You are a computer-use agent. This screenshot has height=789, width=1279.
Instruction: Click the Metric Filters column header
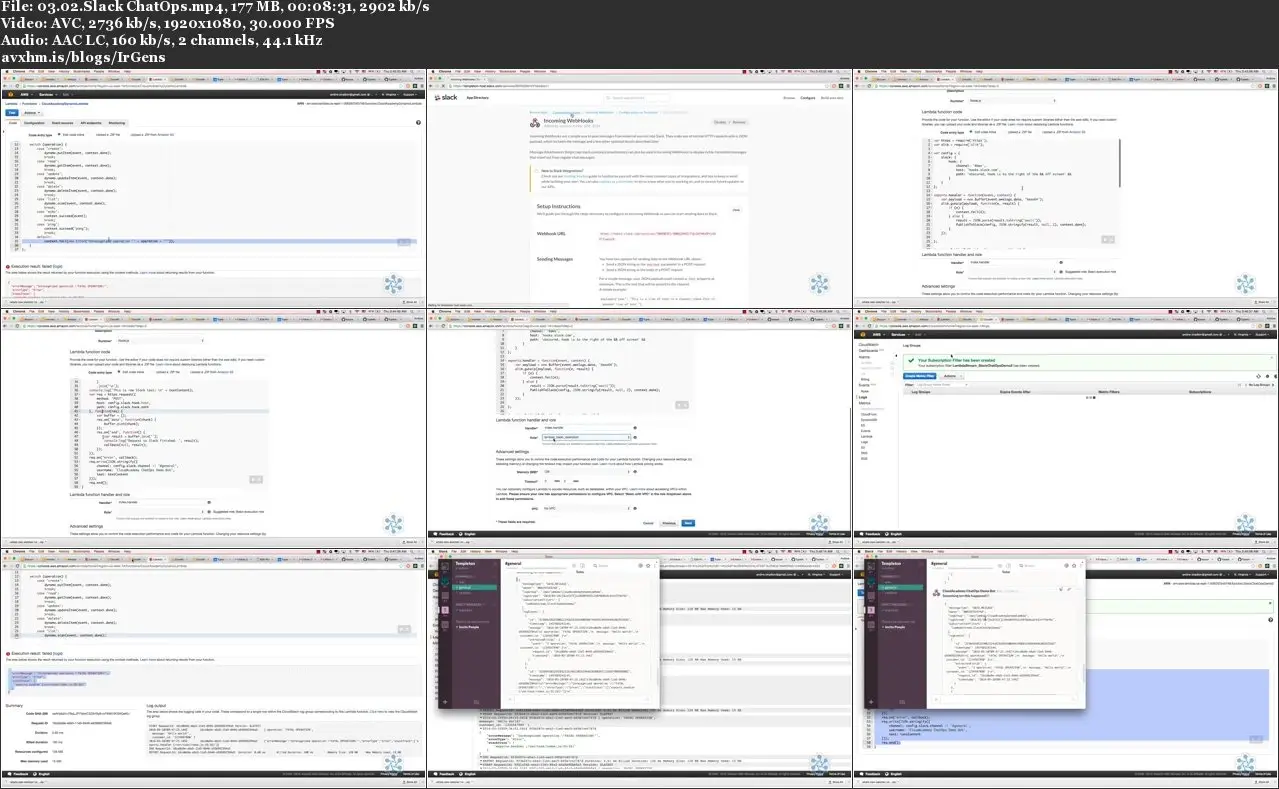tap(1109, 392)
